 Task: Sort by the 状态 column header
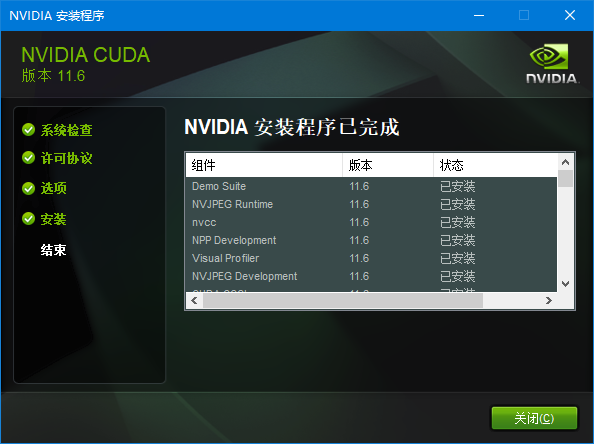496,165
